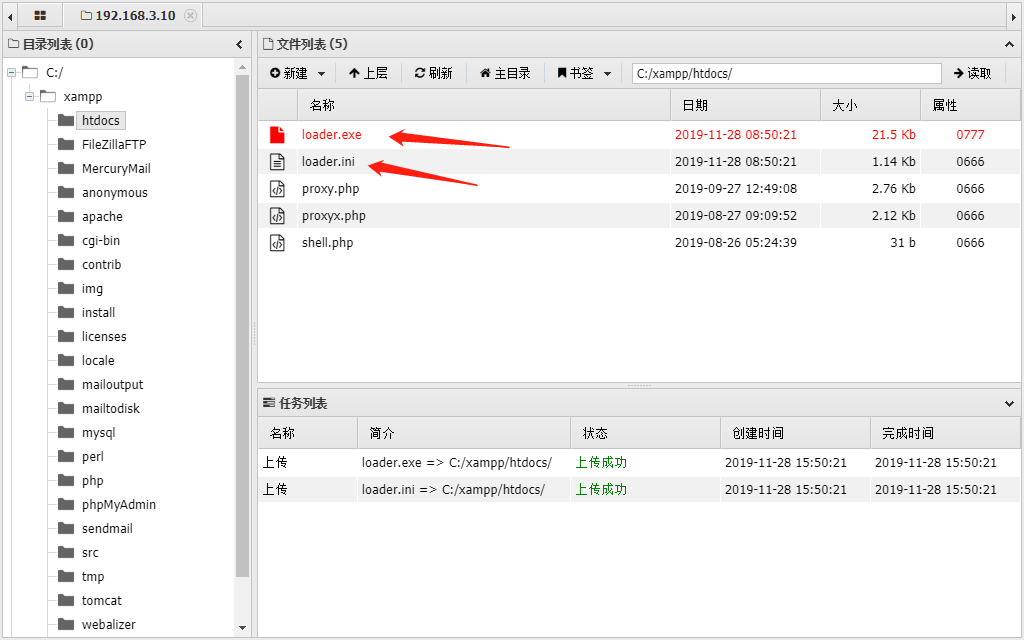Click the loader.exe file icon
The height and width of the screenshot is (640, 1024).
click(x=278, y=135)
